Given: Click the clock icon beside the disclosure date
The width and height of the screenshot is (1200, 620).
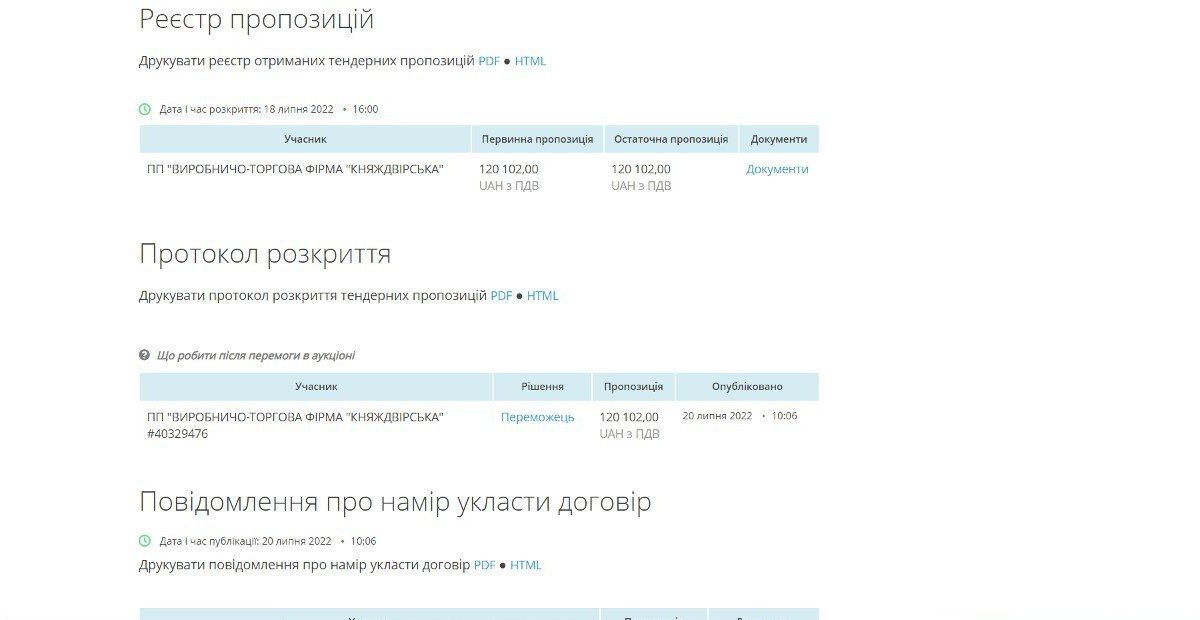Looking at the screenshot, I should coord(145,109).
